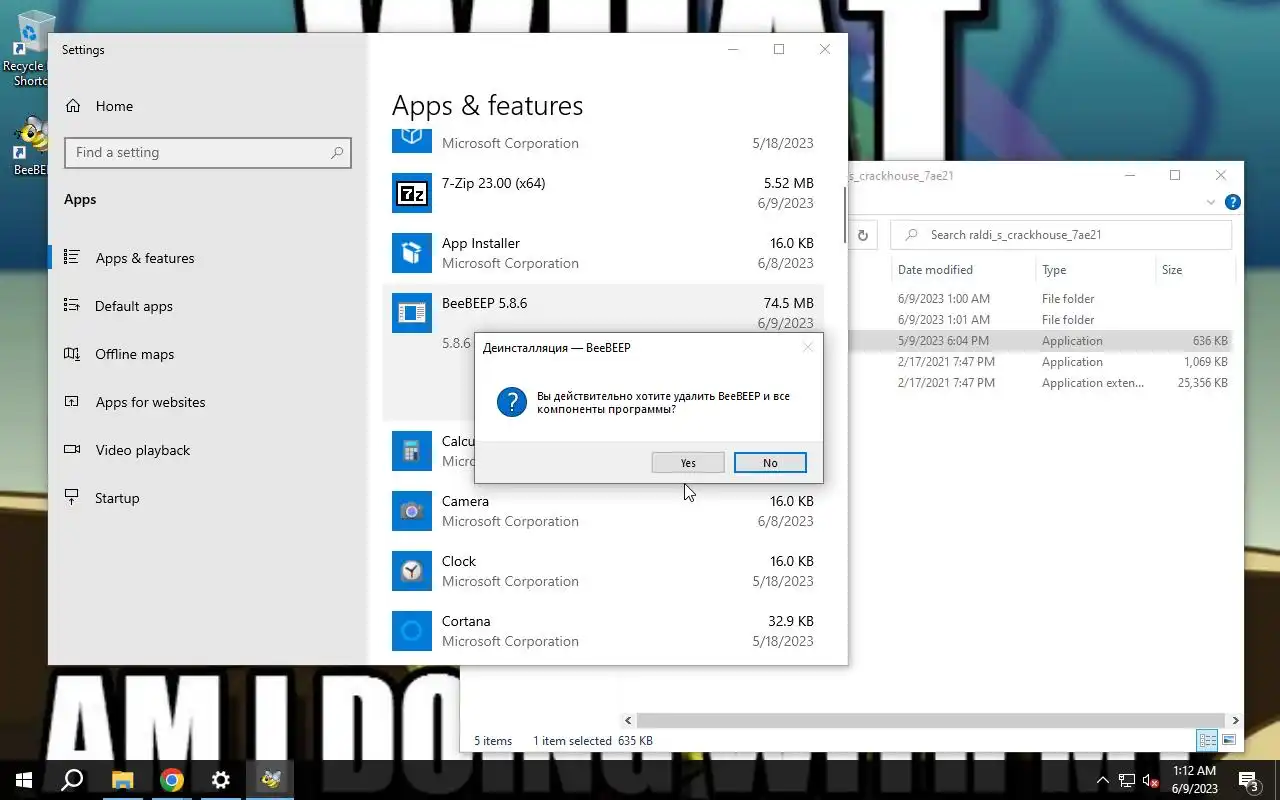1280x800 pixels.
Task: Open the Windows Start menu
Action: point(24,780)
